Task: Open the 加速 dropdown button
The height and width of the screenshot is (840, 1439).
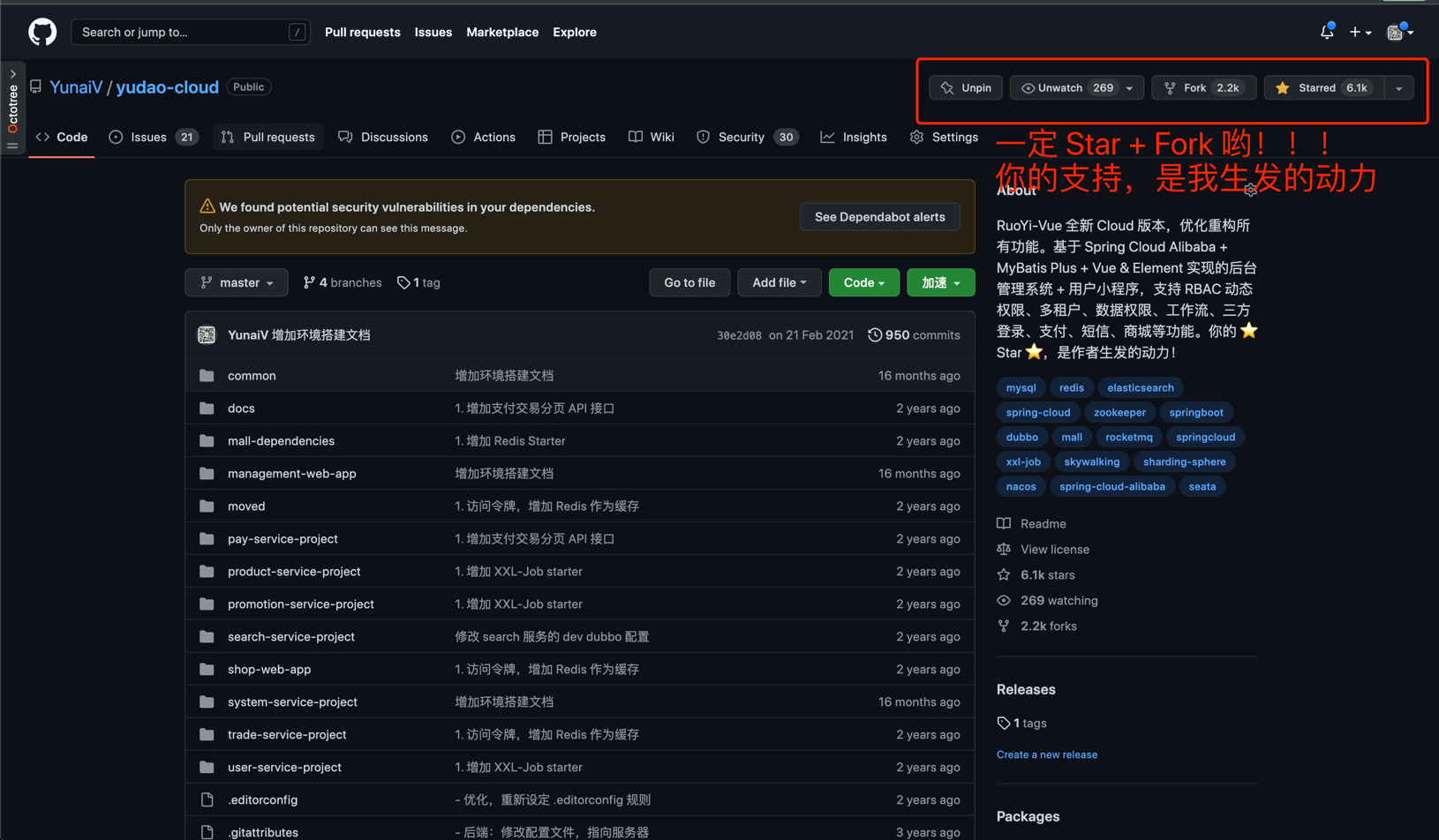Action: 940,282
